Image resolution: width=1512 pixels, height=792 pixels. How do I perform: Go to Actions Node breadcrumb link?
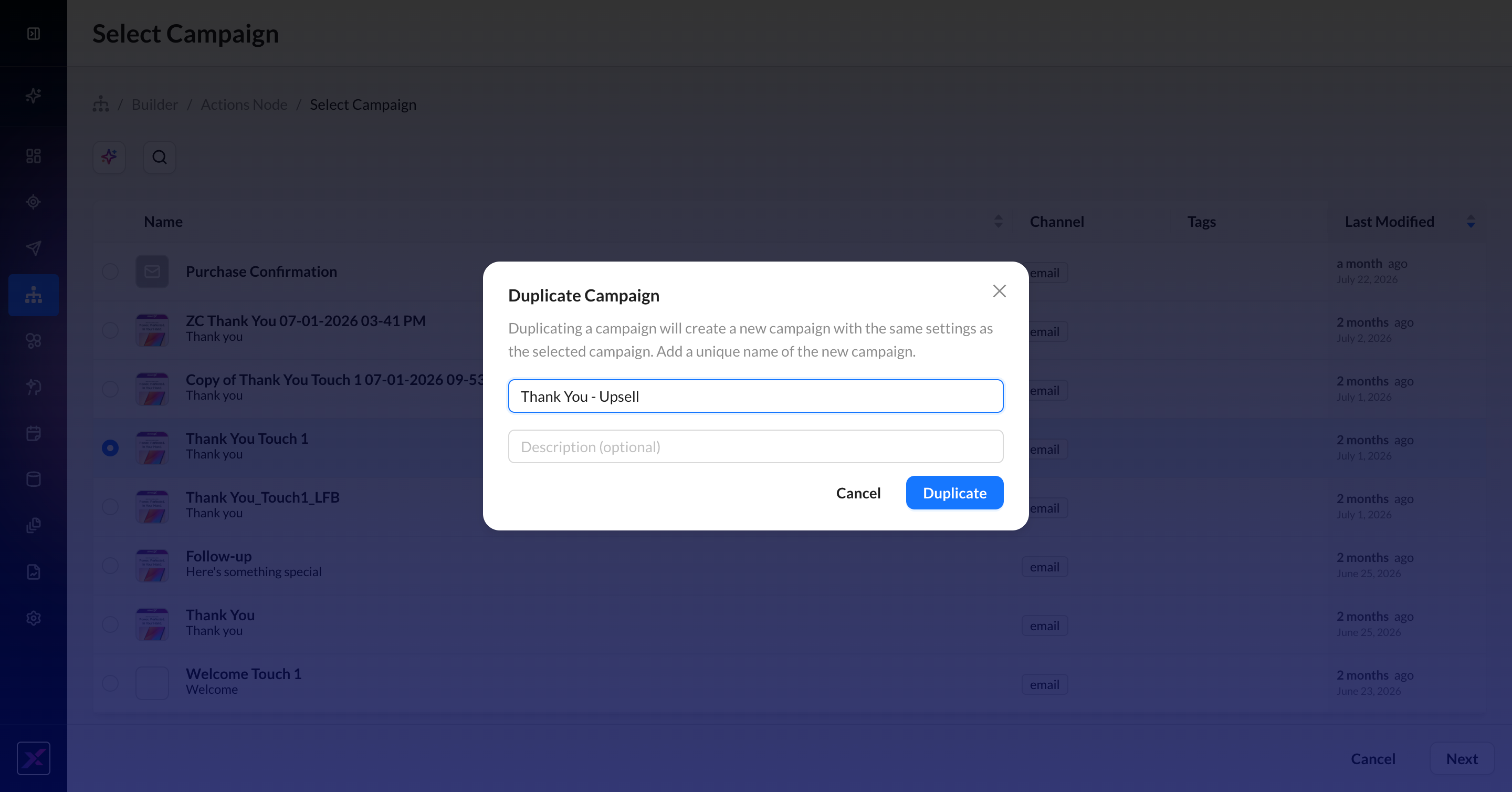244,105
